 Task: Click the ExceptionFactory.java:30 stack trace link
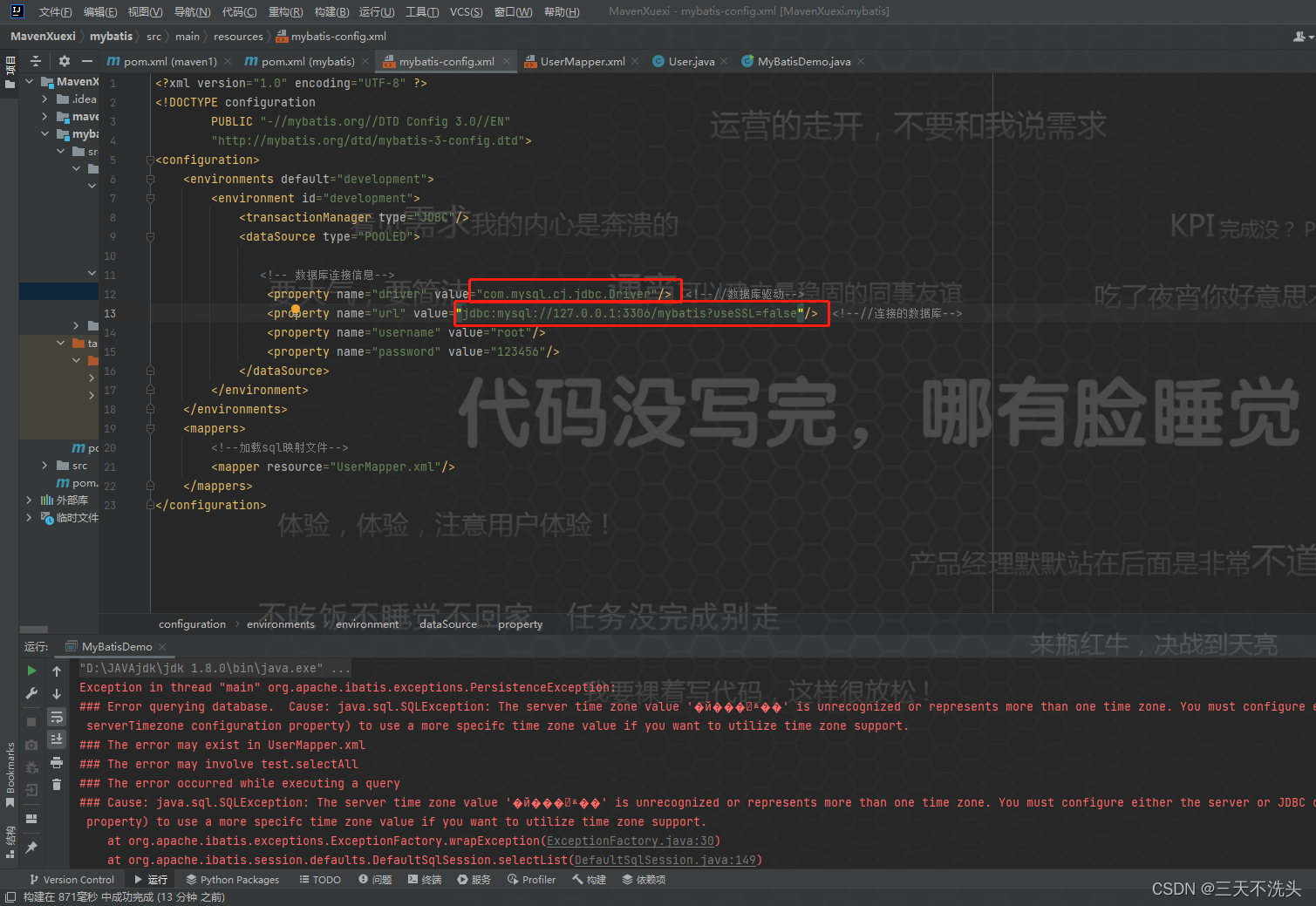coord(631,841)
